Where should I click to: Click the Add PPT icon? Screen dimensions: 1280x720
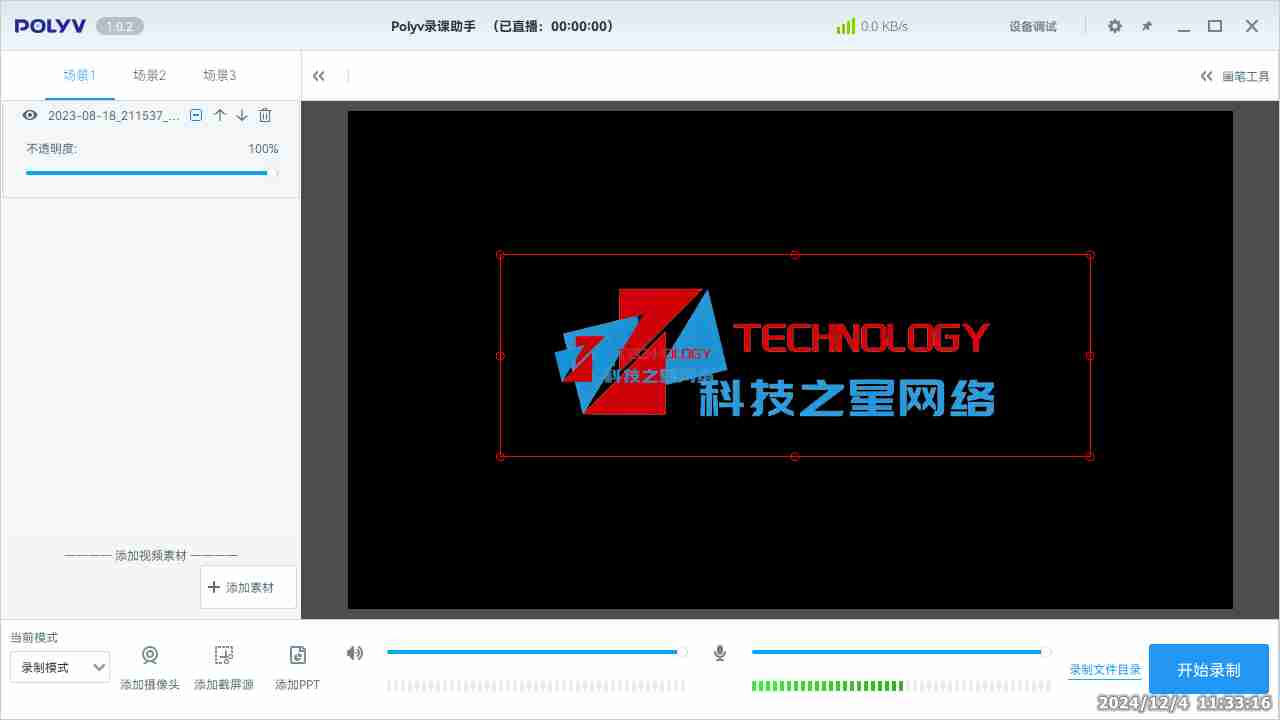pos(297,656)
